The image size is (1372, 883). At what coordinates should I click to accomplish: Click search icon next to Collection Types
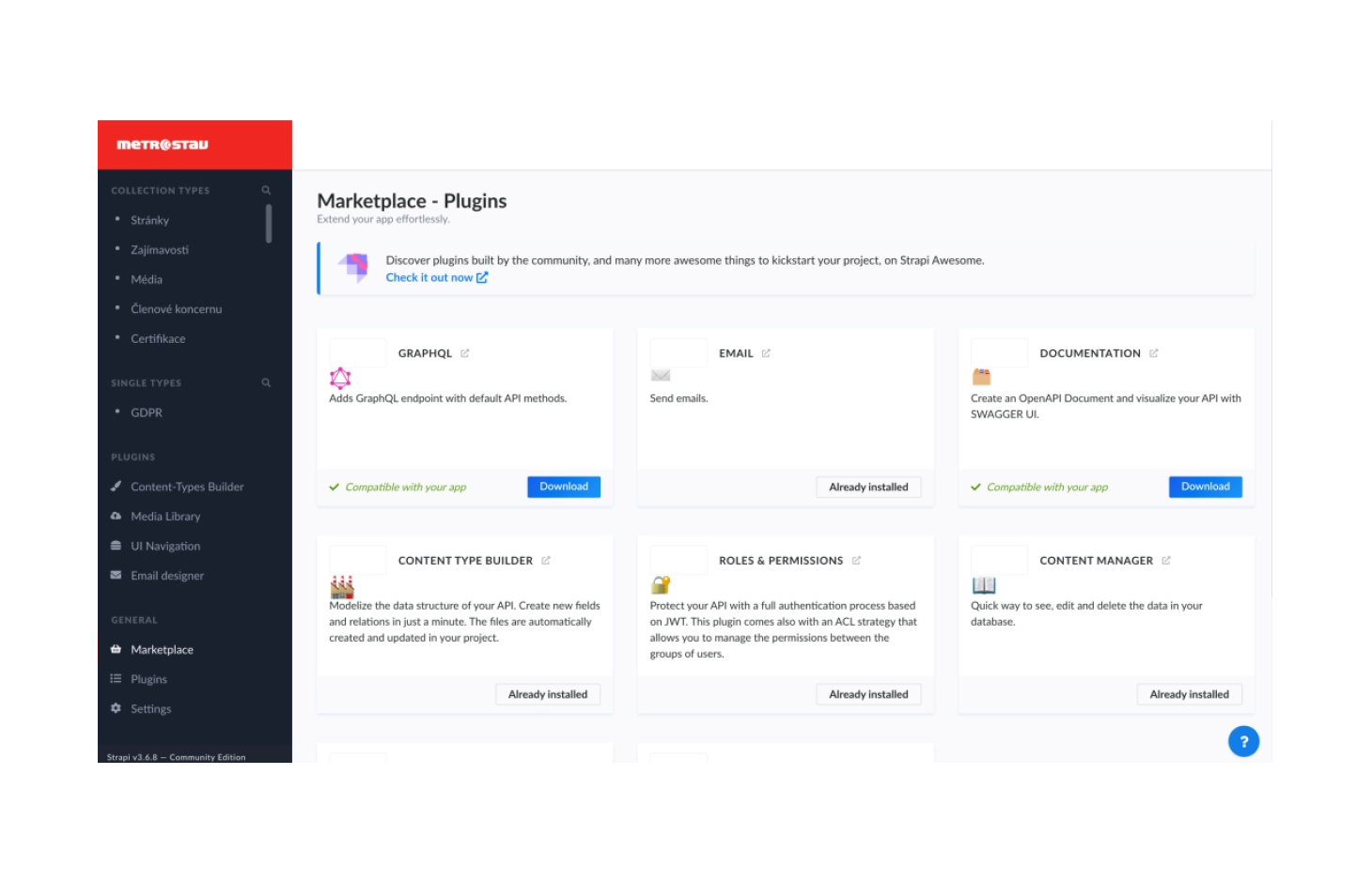266,191
